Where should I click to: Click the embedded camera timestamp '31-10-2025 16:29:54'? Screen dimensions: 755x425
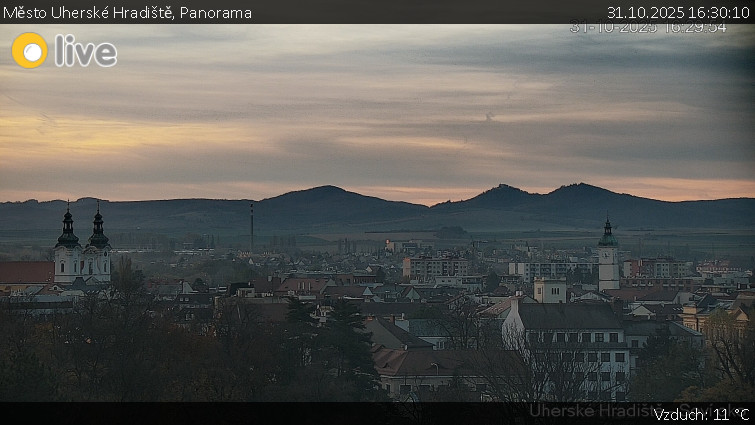click(648, 27)
